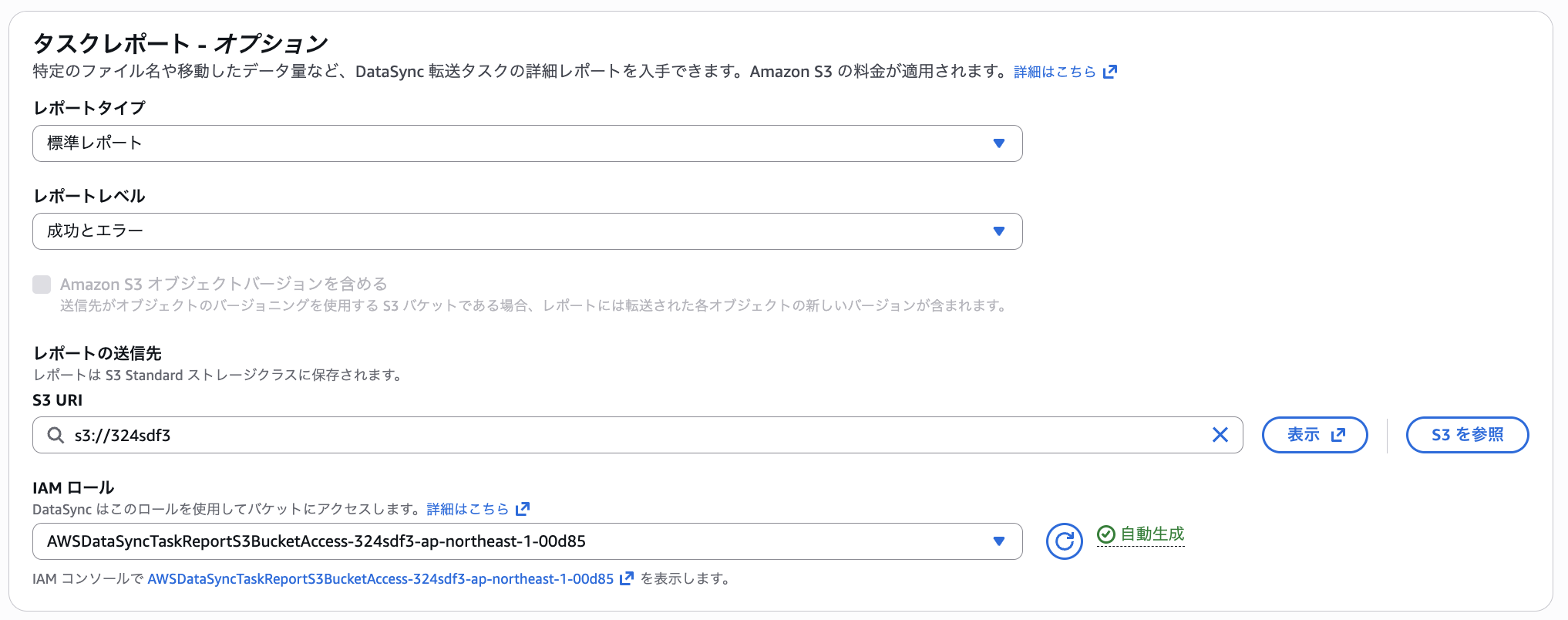This screenshot has height=620, width=1568.
Task: Click the S3 を参照 button
Action: click(1468, 435)
